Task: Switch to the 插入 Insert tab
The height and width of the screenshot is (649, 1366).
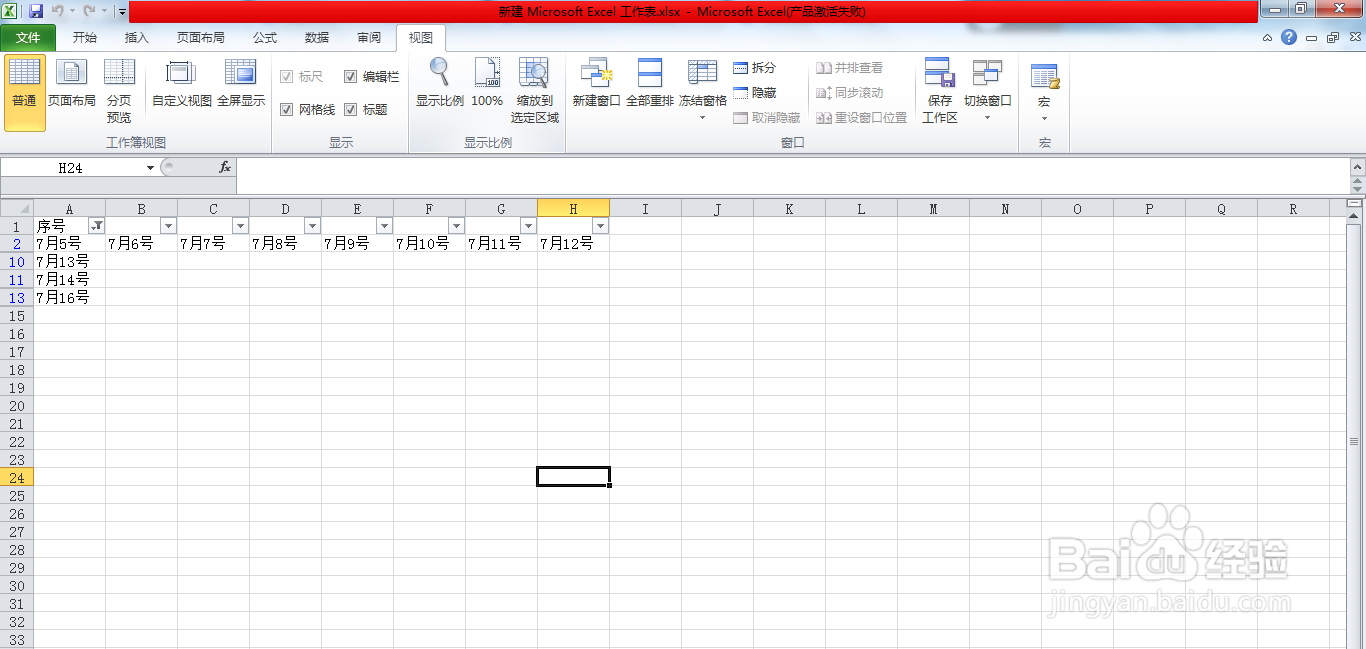Action: (136, 38)
